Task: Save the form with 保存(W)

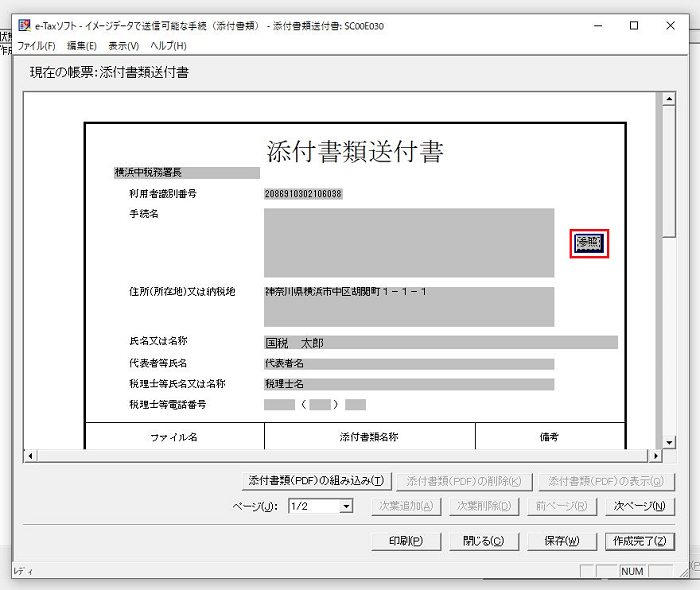Action: [562, 541]
